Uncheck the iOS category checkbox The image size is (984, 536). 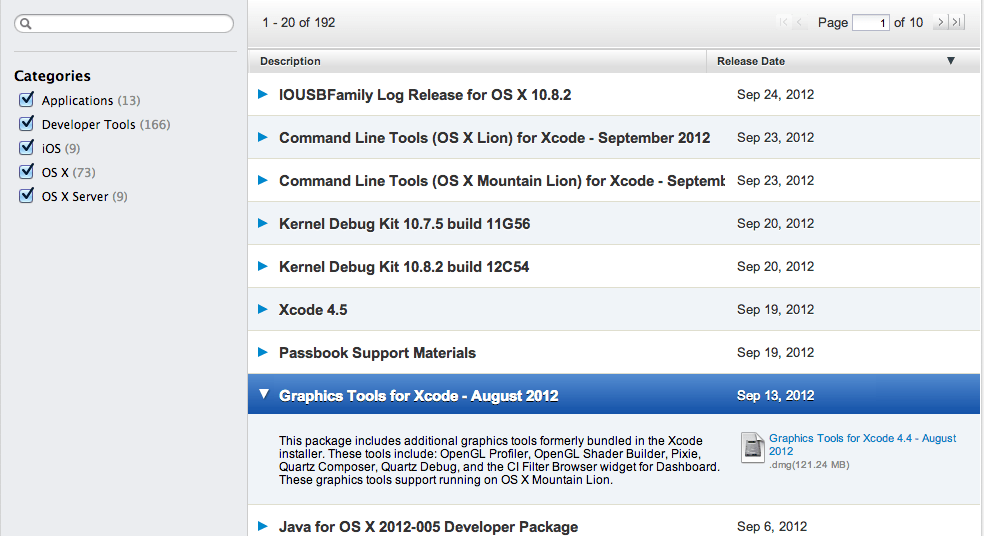coord(27,148)
